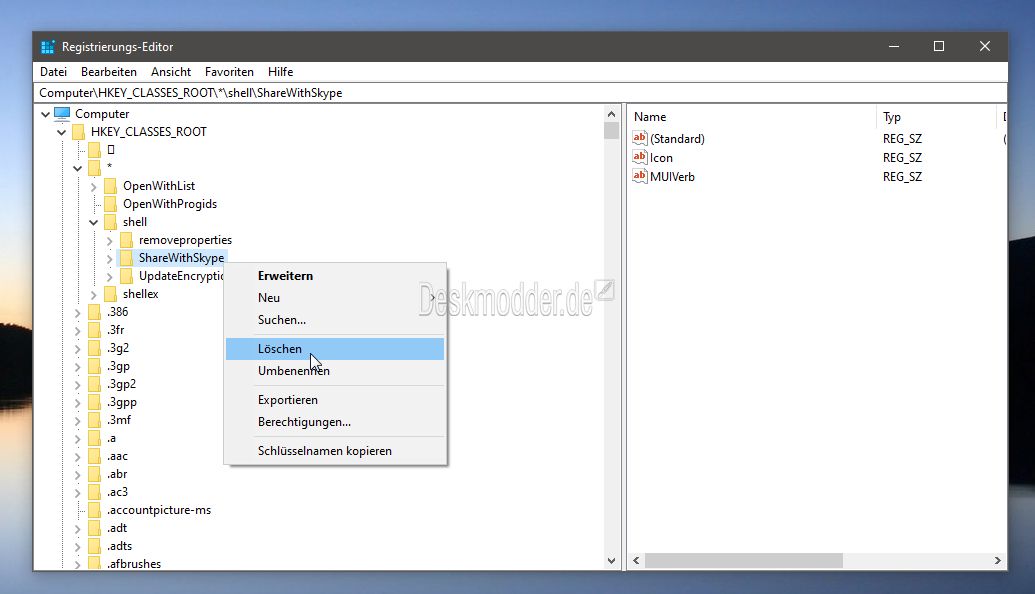The image size is (1035, 594).
Task: Click the registry path address bar
Action: tap(520, 93)
